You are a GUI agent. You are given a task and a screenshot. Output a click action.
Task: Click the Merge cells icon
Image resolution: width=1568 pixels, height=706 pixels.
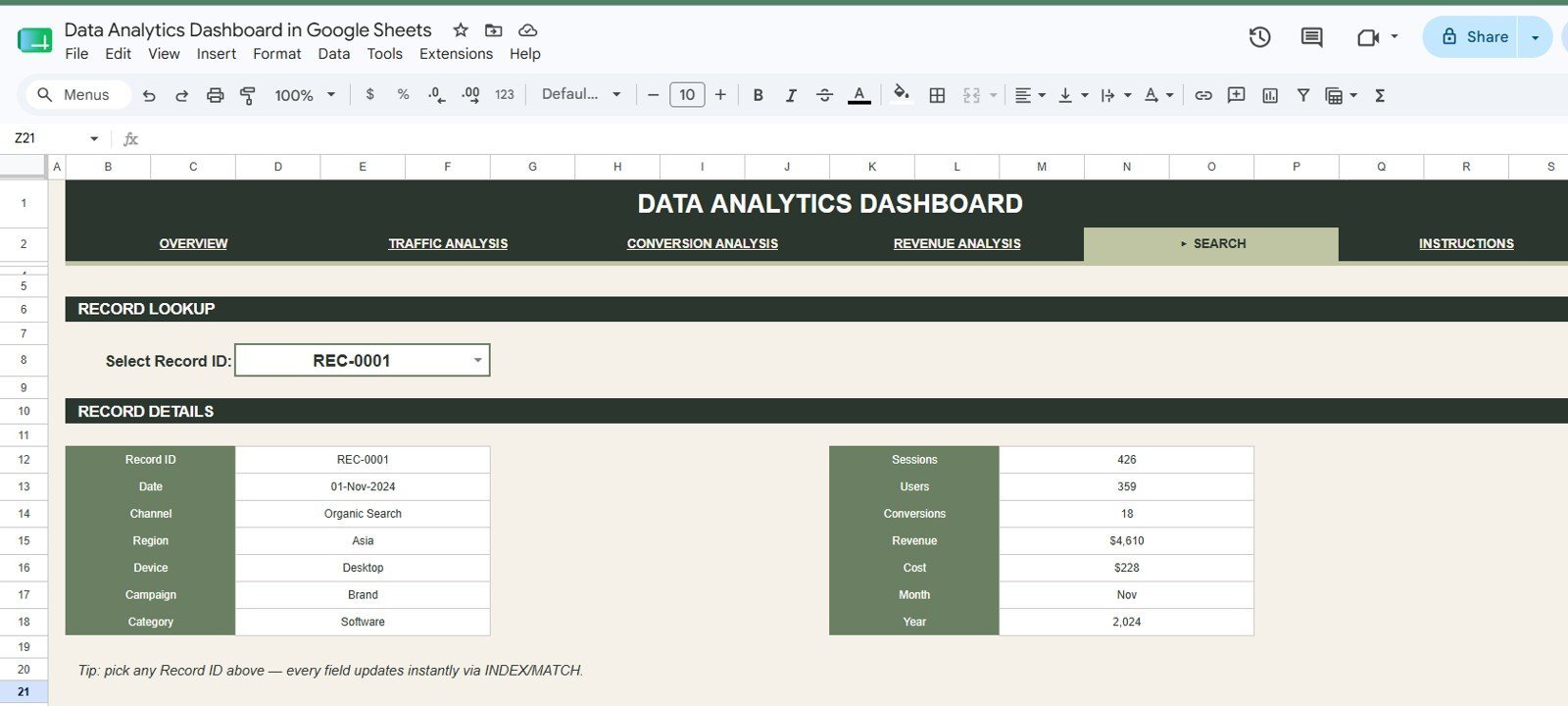pyautogui.click(x=971, y=95)
